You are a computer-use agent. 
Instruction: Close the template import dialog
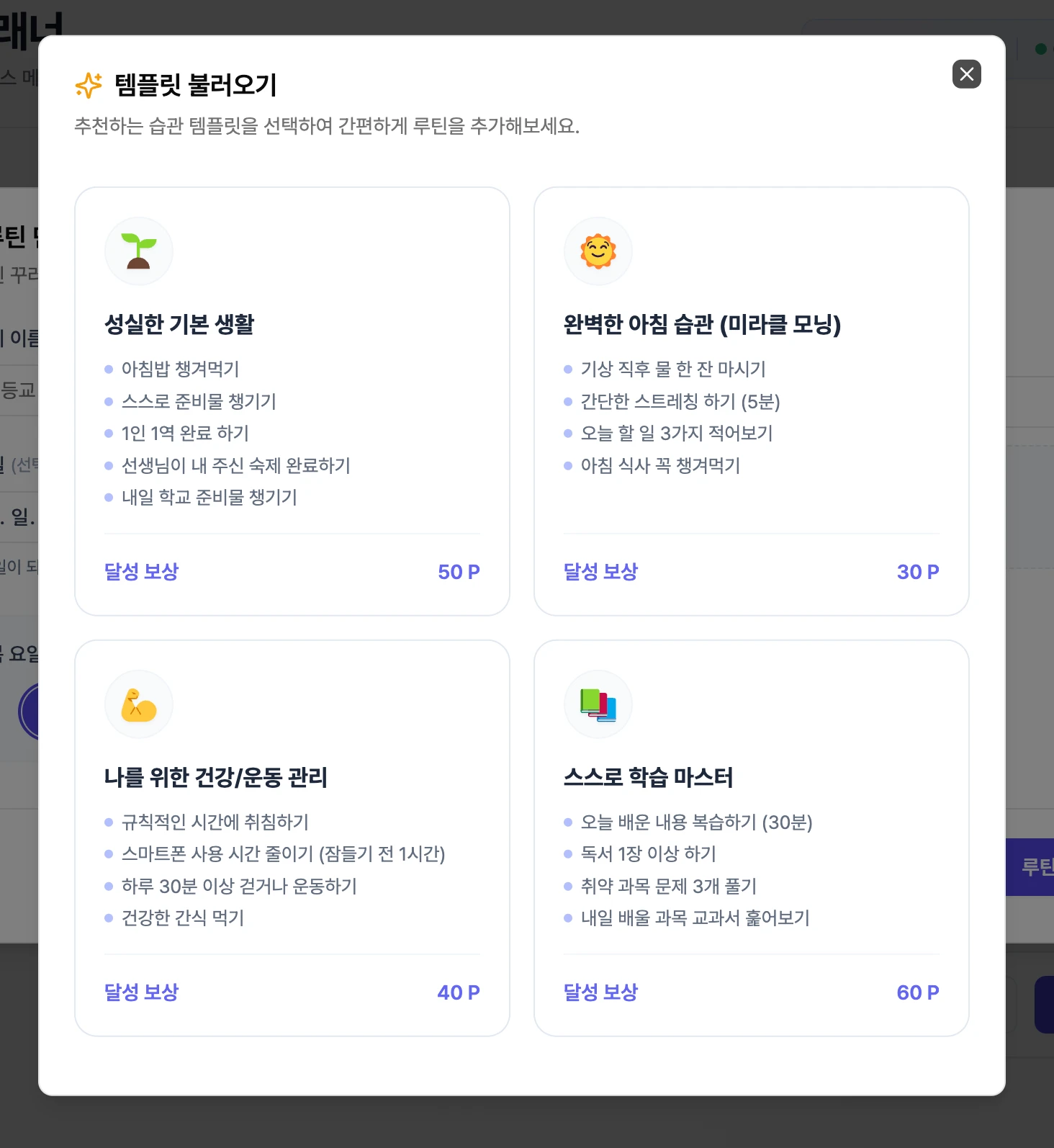[x=966, y=74]
